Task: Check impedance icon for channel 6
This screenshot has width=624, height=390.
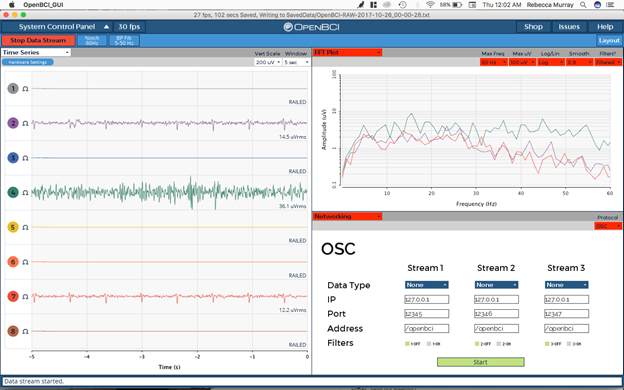Action: [25, 262]
